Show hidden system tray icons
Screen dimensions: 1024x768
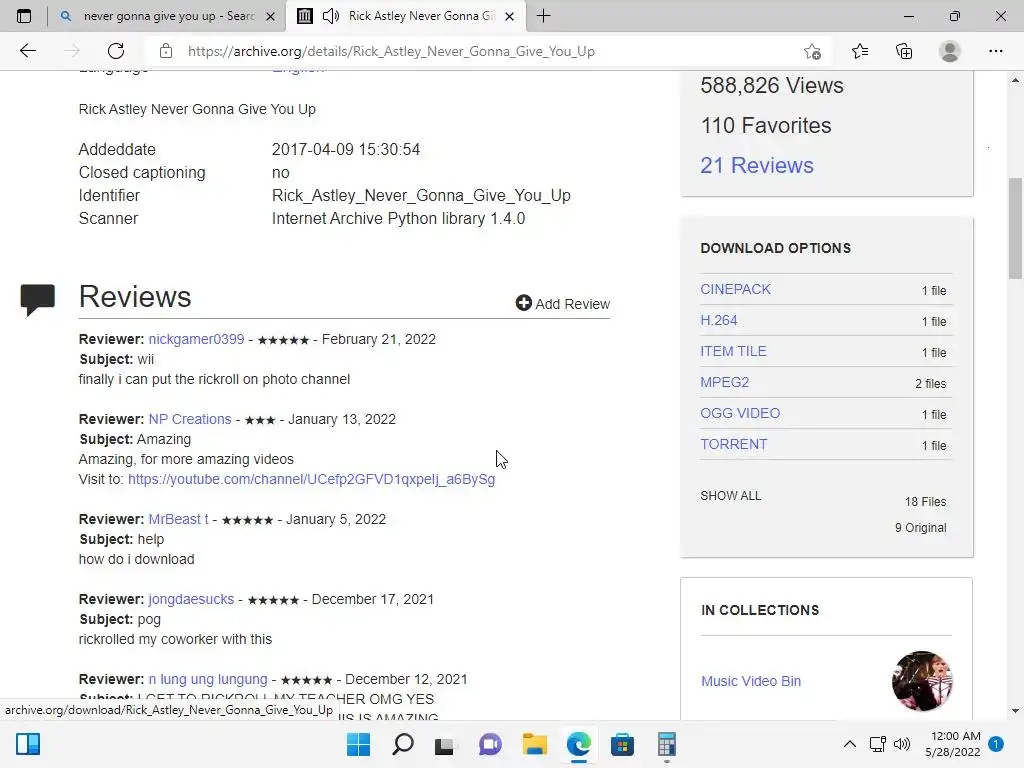[850, 744]
